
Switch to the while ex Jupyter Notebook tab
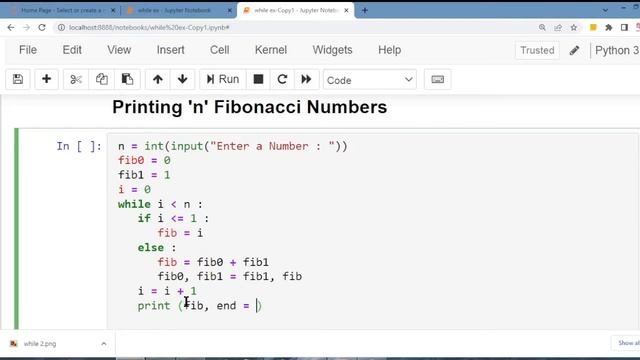pos(174,10)
